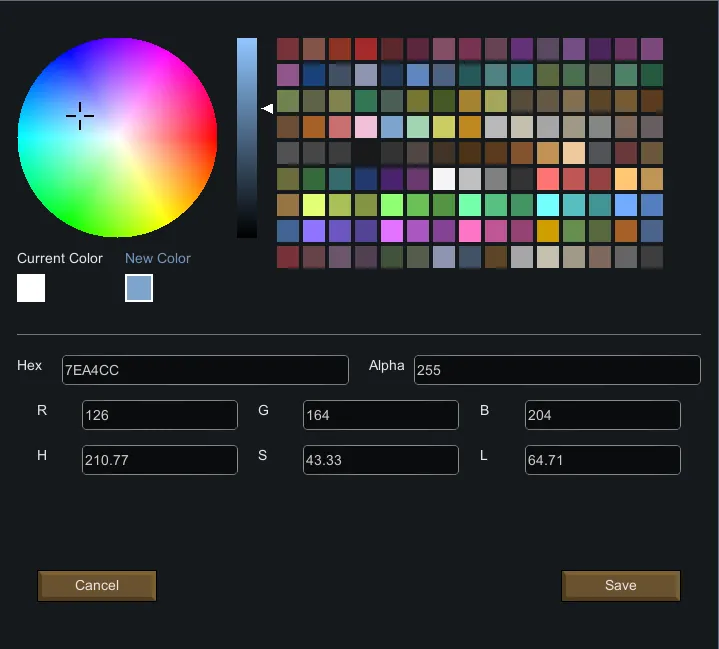
Task: Click the Hex color code field
Action: [205, 370]
